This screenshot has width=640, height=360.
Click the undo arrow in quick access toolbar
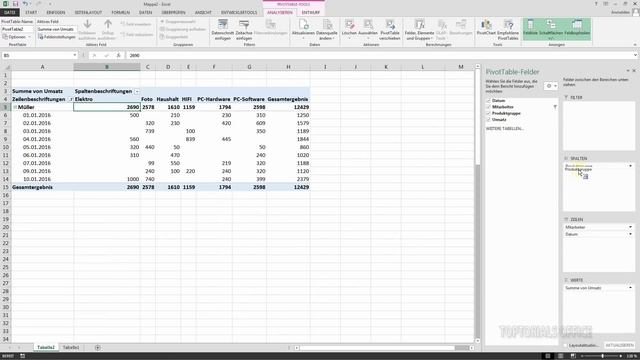click(x=25, y=4)
